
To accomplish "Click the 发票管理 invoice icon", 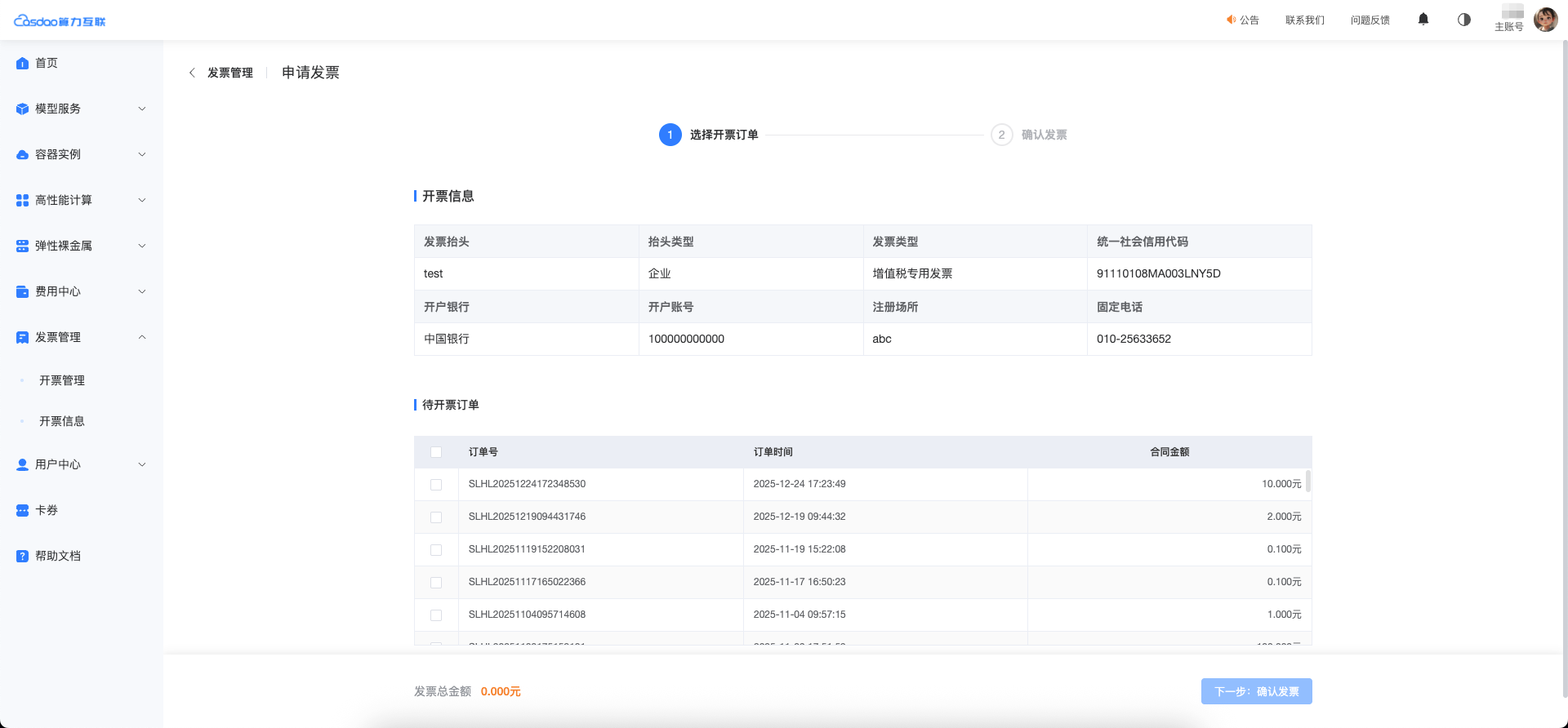I will click(x=22, y=337).
